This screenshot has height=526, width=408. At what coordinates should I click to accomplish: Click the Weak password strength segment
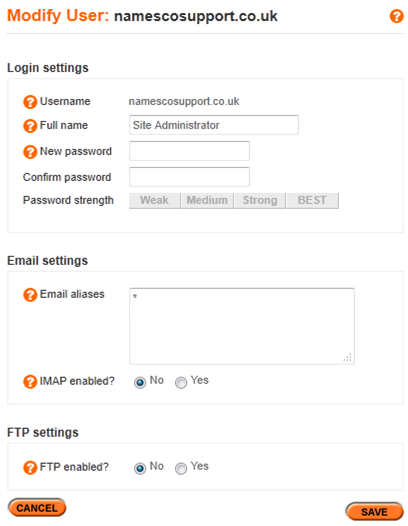point(155,201)
